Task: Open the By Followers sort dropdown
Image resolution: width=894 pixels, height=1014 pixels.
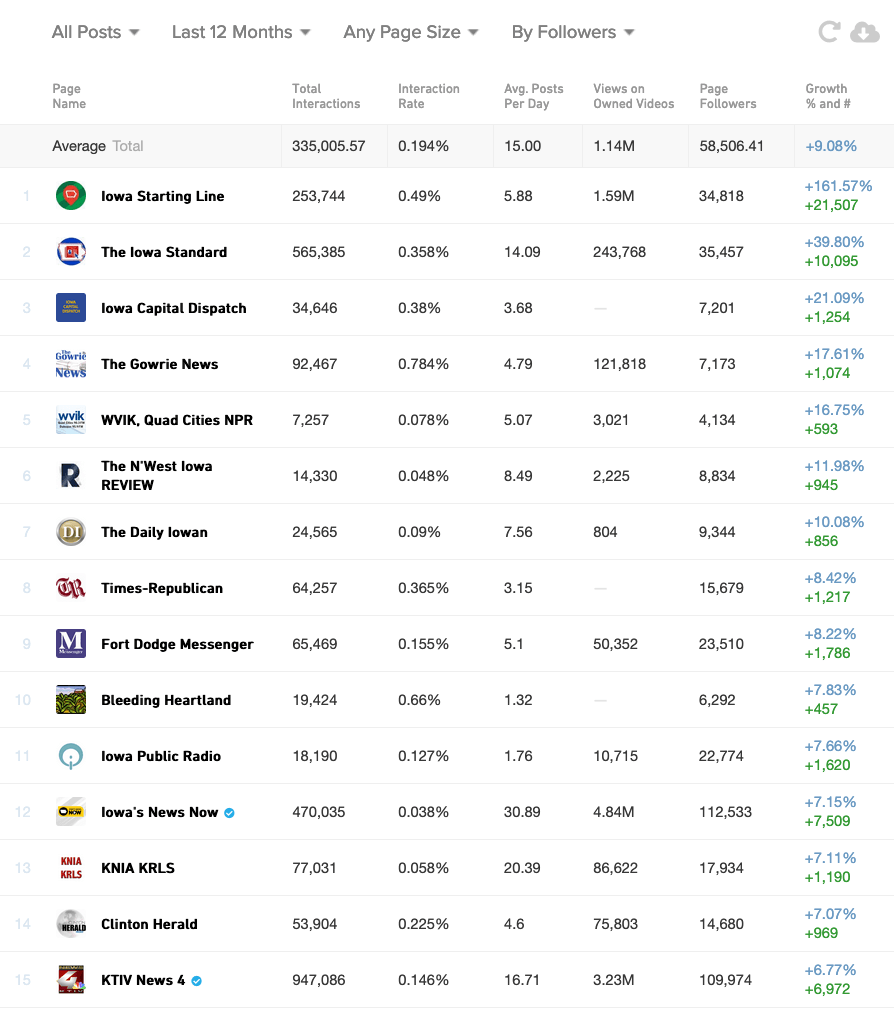Action: [x=573, y=32]
